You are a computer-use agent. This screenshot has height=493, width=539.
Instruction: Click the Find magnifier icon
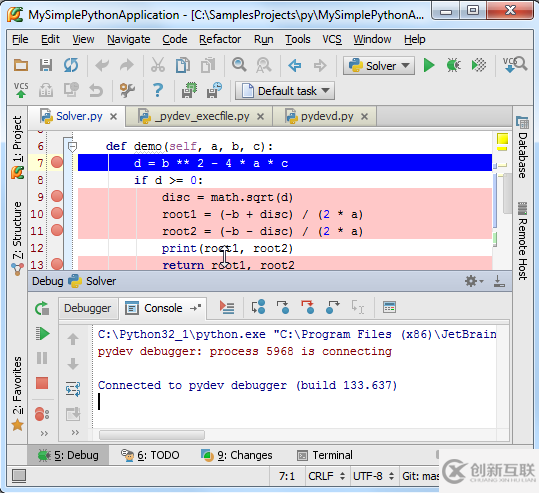point(239,65)
